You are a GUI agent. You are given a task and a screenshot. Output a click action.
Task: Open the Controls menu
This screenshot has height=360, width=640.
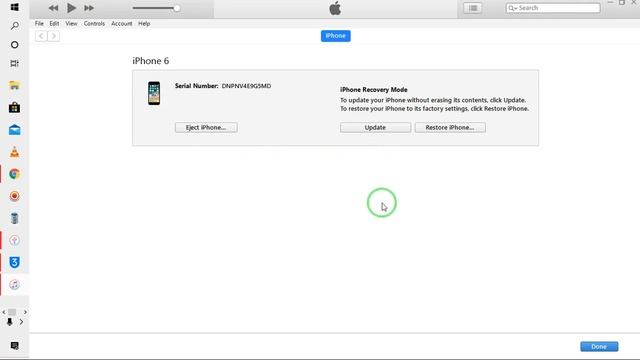point(94,24)
